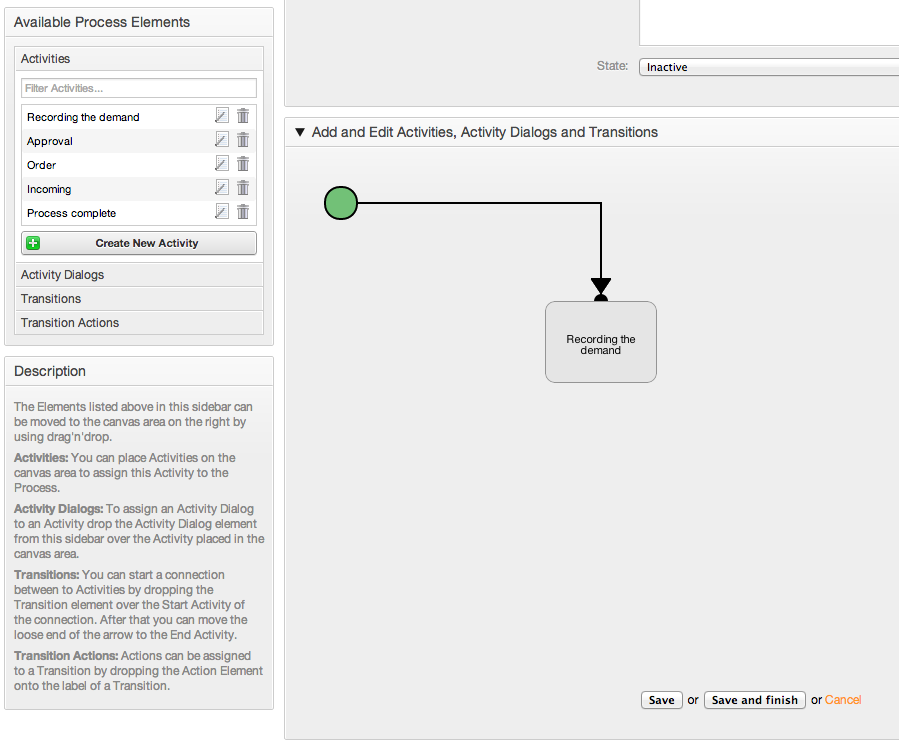899x750 pixels.
Task: Remove the Order activity via trash icon
Action: (x=243, y=164)
